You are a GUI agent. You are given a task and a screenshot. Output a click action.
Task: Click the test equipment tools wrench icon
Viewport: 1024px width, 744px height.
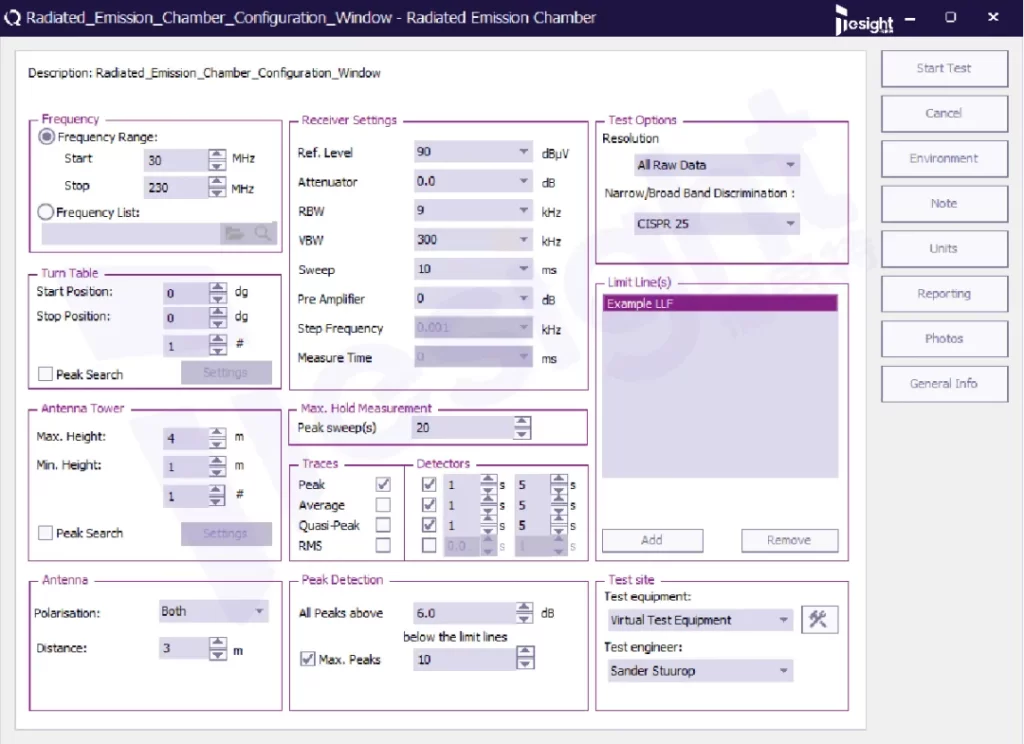tap(819, 620)
